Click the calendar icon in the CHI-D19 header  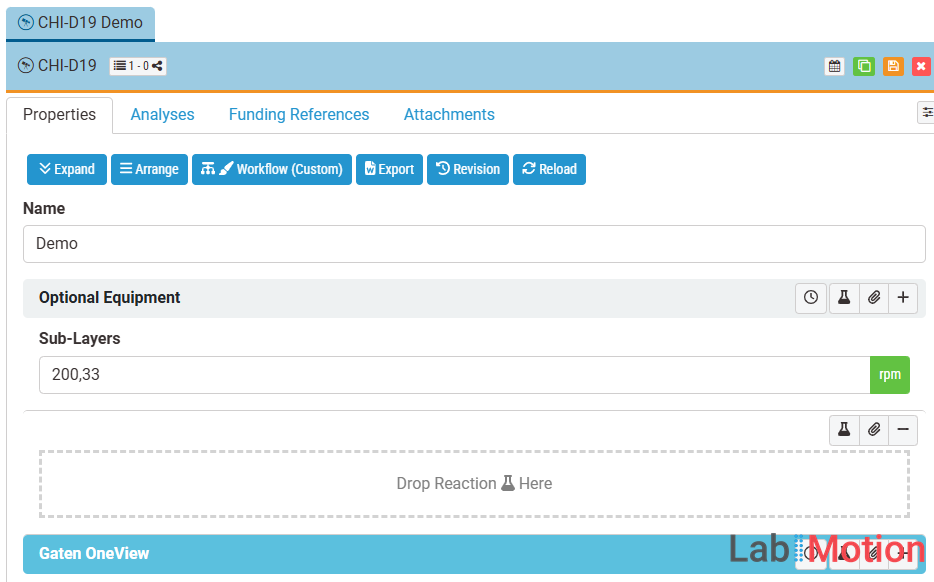834,66
